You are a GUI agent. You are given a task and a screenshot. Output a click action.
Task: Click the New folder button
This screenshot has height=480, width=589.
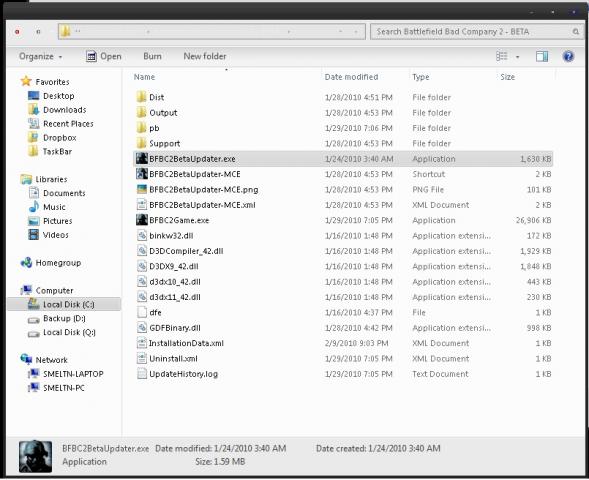(x=205, y=56)
